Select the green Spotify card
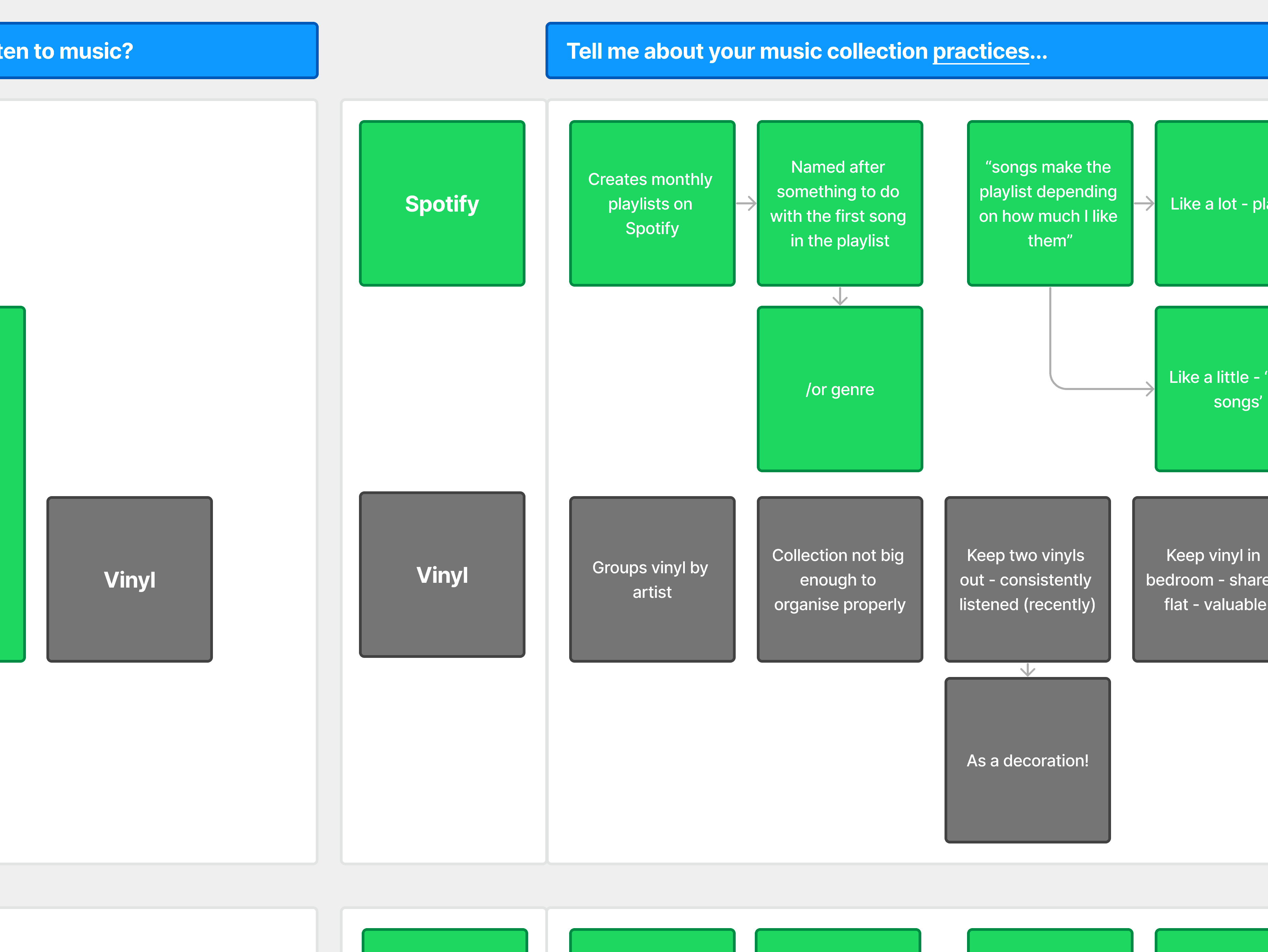Viewport: 1268px width, 952px height. (x=442, y=203)
